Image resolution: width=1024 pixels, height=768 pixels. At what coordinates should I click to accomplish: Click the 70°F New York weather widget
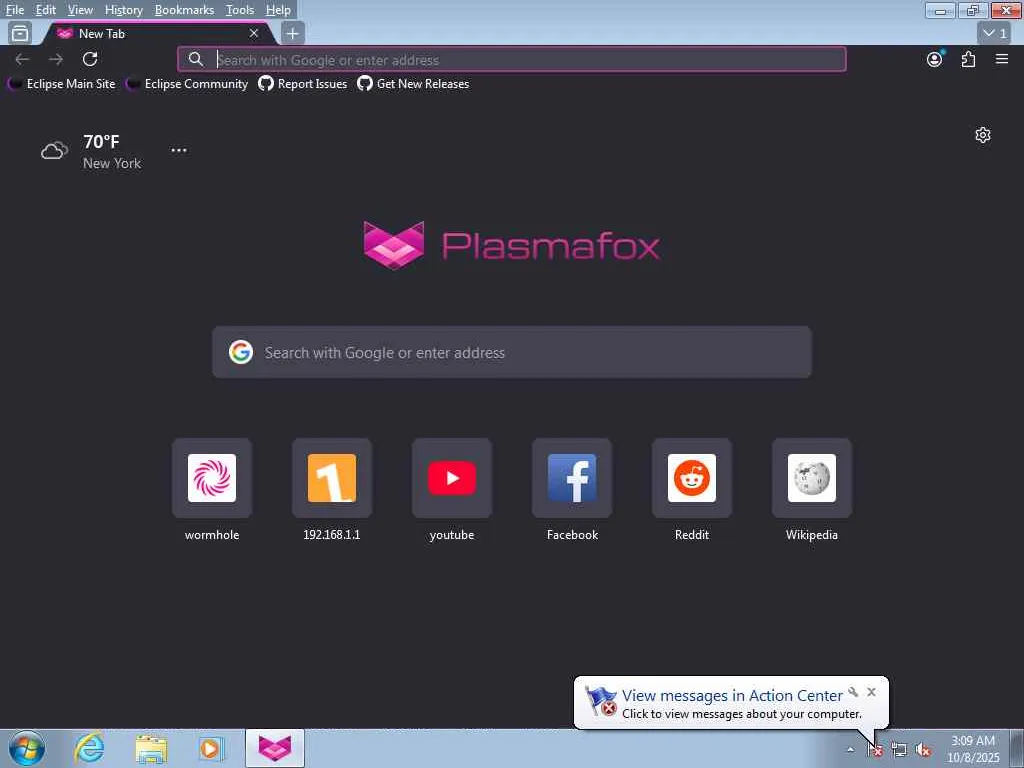tap(91, 152)
